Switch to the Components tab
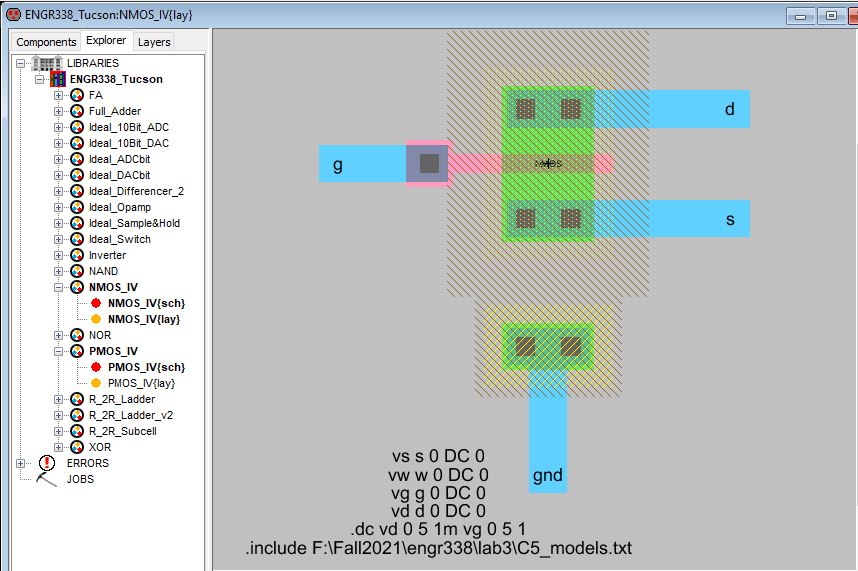The image size is (858, 571). pos(46,42)
